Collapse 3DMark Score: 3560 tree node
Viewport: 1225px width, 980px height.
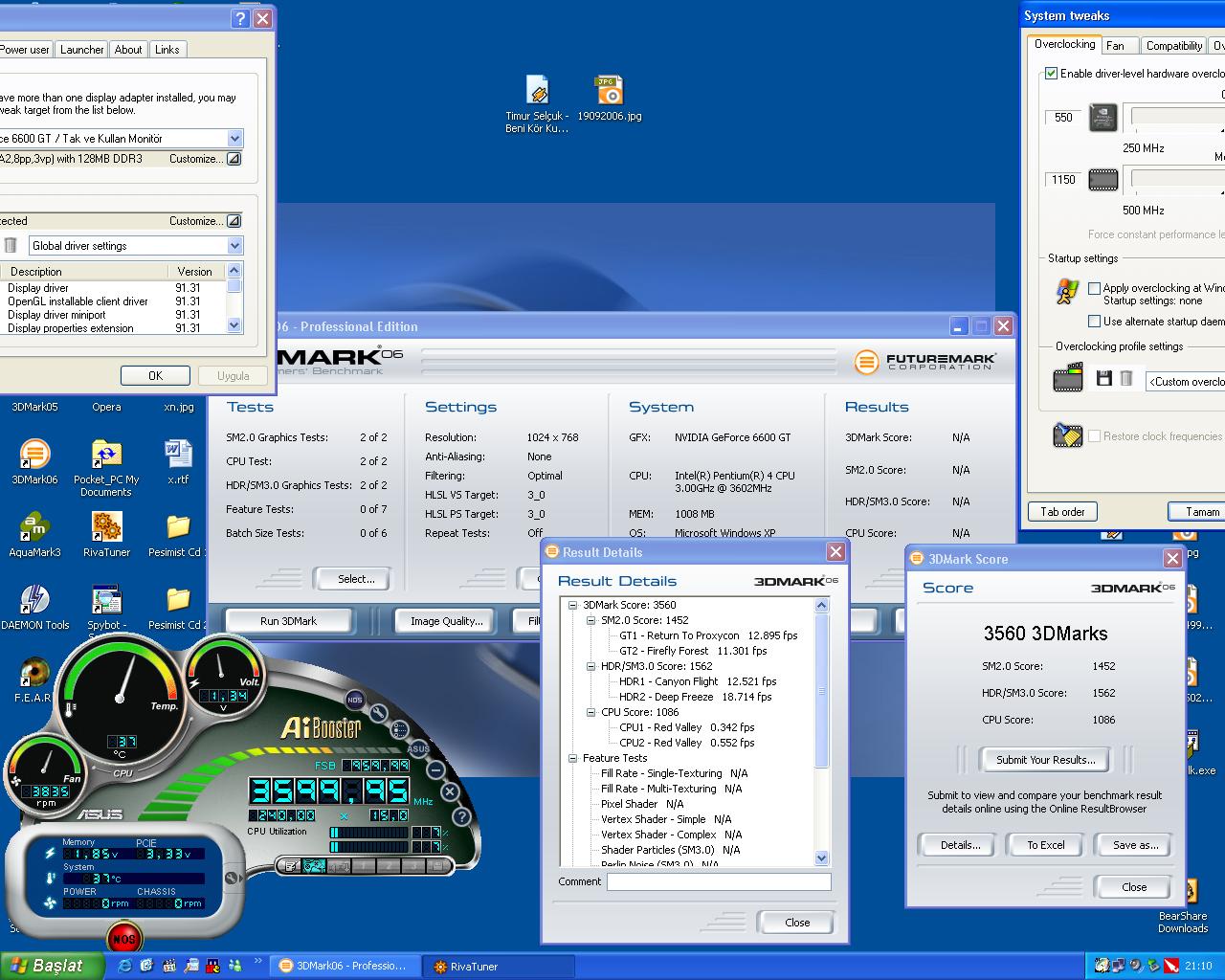pos(573,605)
